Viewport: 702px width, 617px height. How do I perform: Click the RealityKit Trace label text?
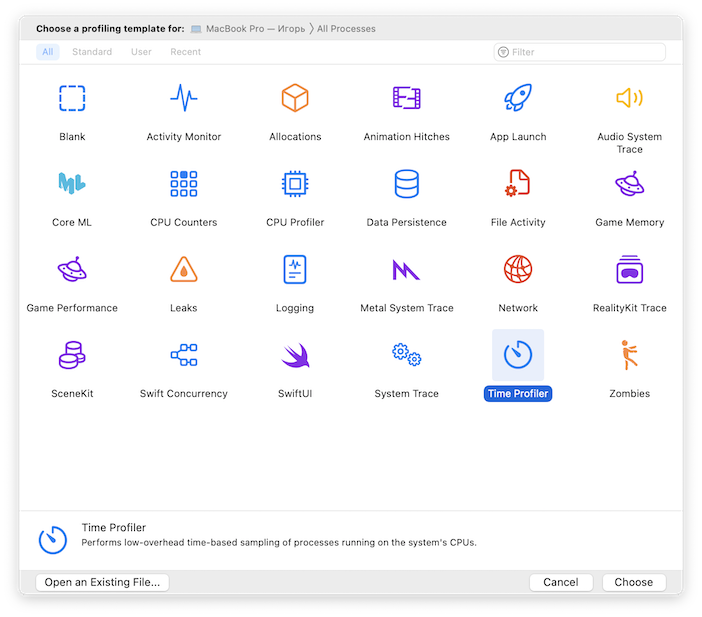(x=629, y=308)
